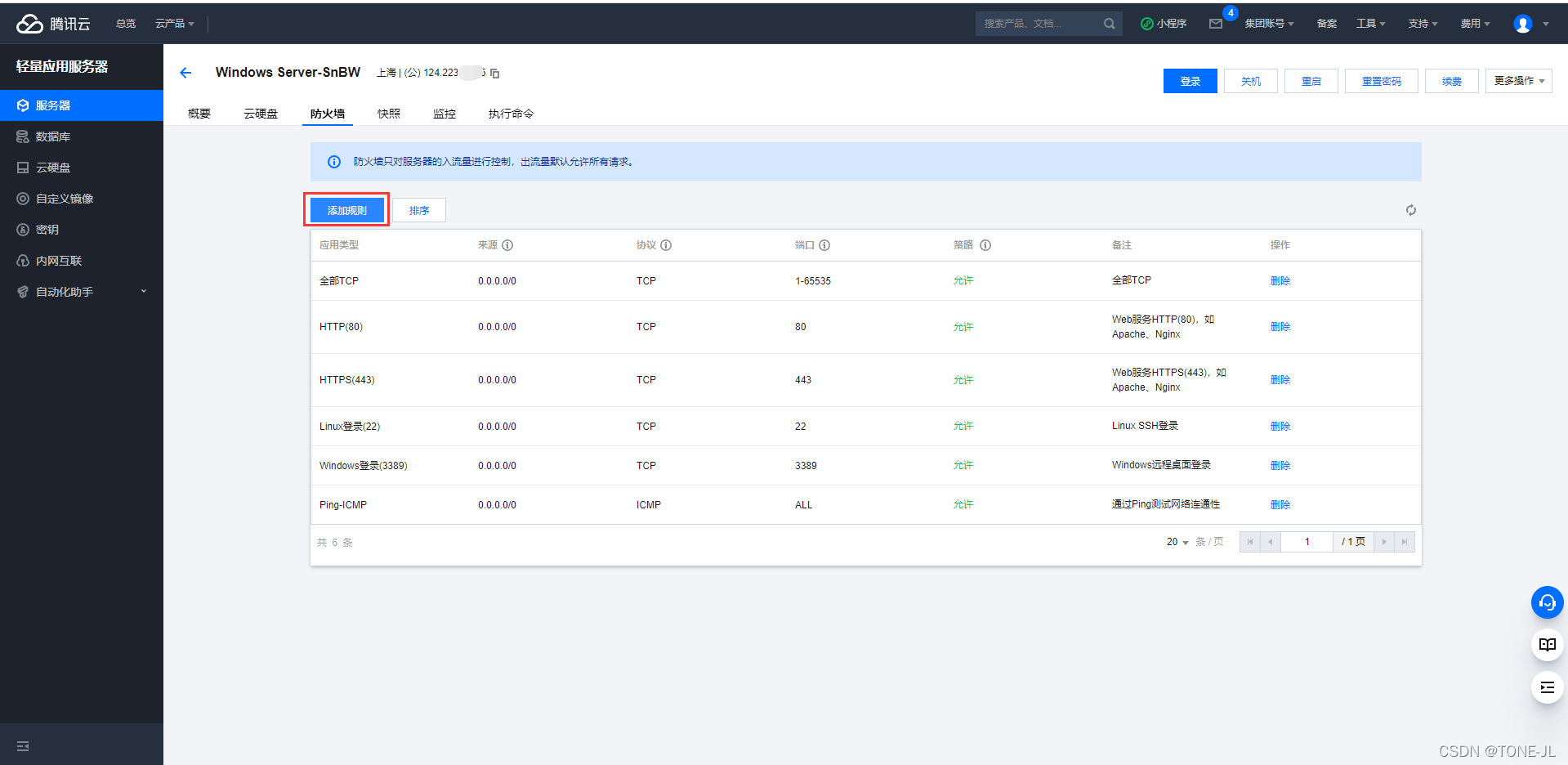
Task: Delete the Windows登录(3389) rule
Action: [1280, 466]
